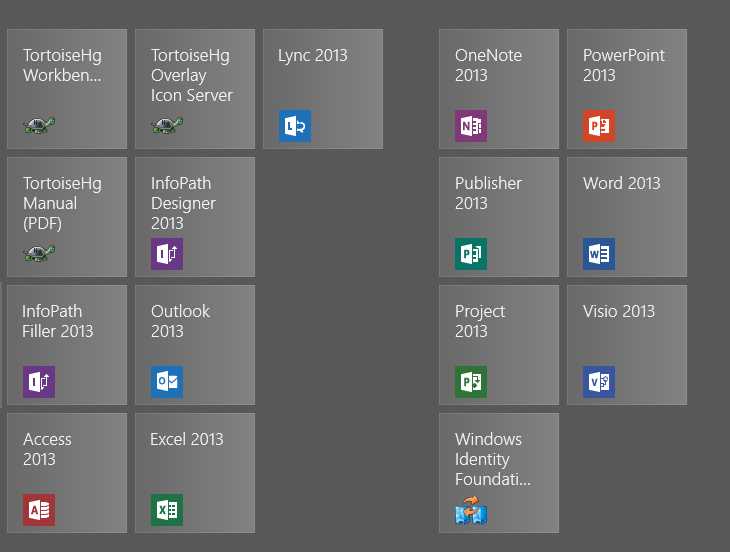Launch the teal Publisher 2013 icon
730x552 pixels.
click(x=471, y=254)
